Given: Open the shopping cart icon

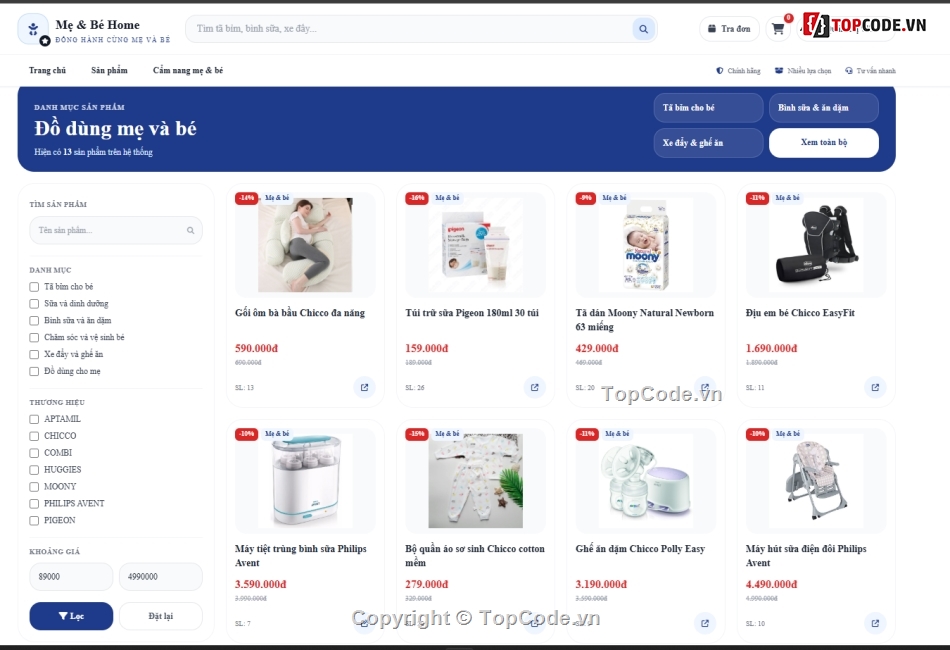Looking at the screenshot, I should [x=778, y=28].
